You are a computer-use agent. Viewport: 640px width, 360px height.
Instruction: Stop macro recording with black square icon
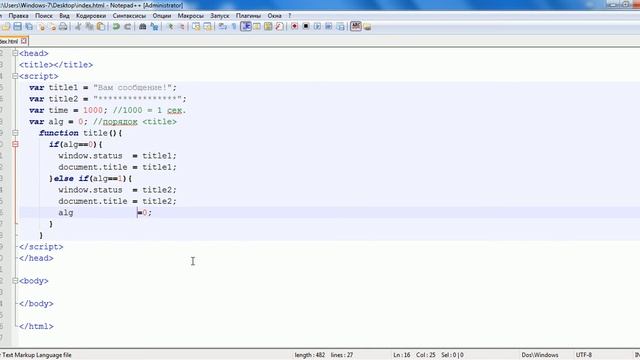click(x=306, y=27)
